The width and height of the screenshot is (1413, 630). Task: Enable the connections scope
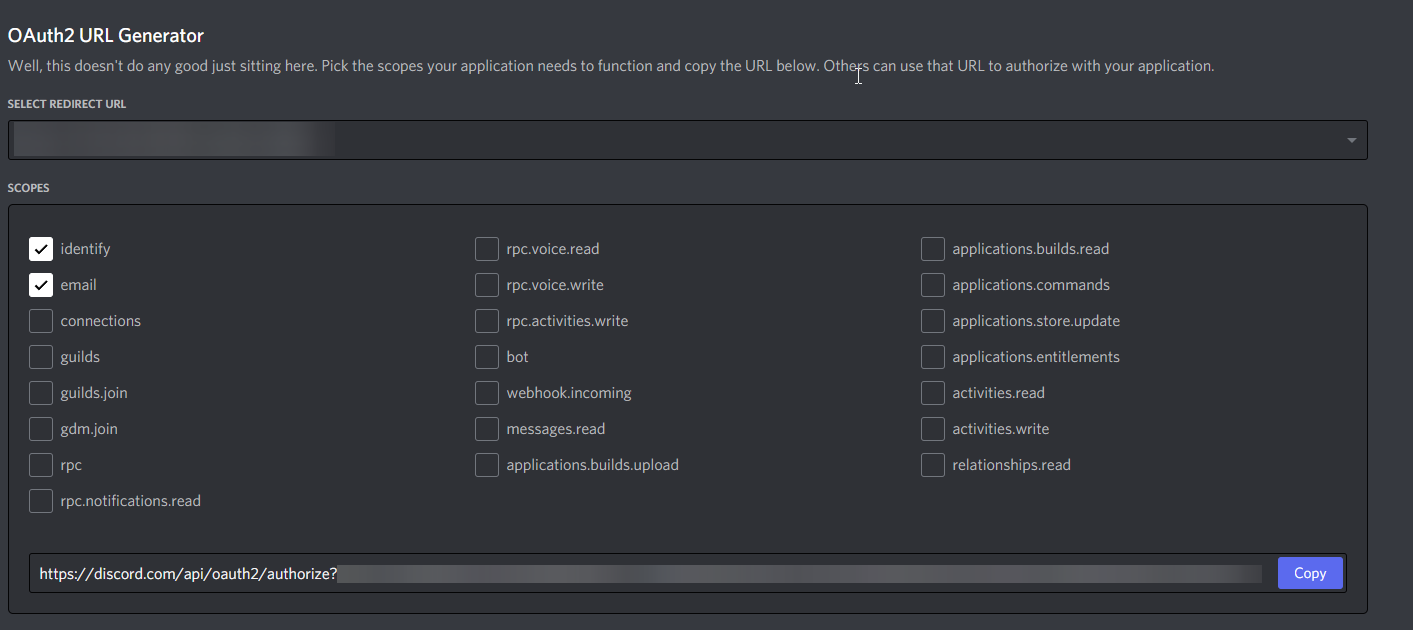click(x=41, y=321)
